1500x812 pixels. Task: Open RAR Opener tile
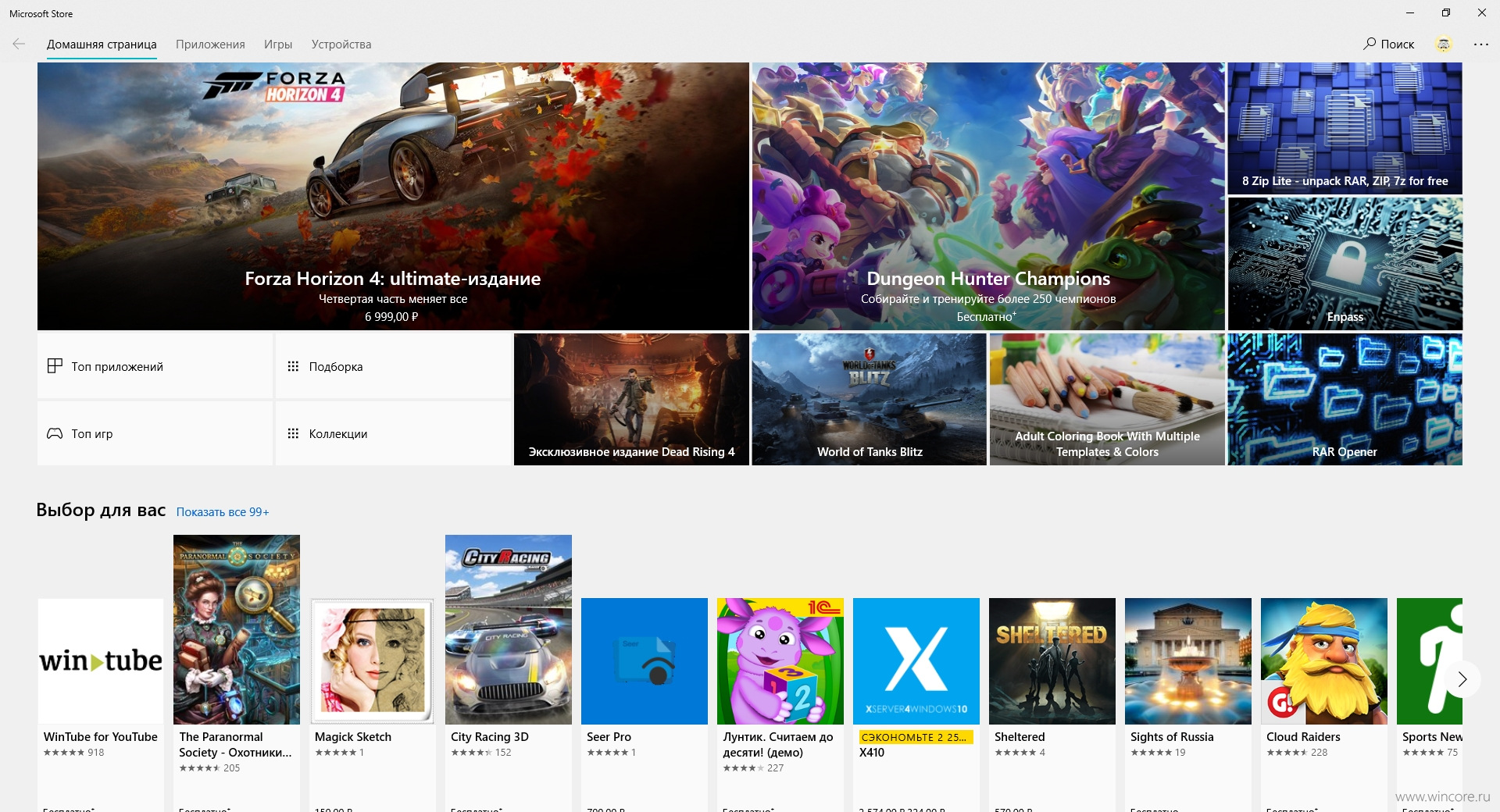(1345, 400)
